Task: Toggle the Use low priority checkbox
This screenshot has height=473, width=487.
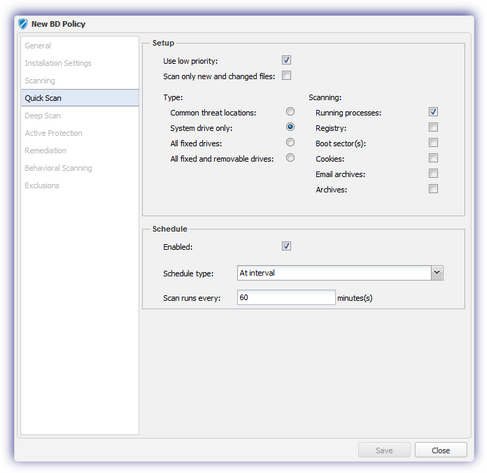Action: pos(286,60)
